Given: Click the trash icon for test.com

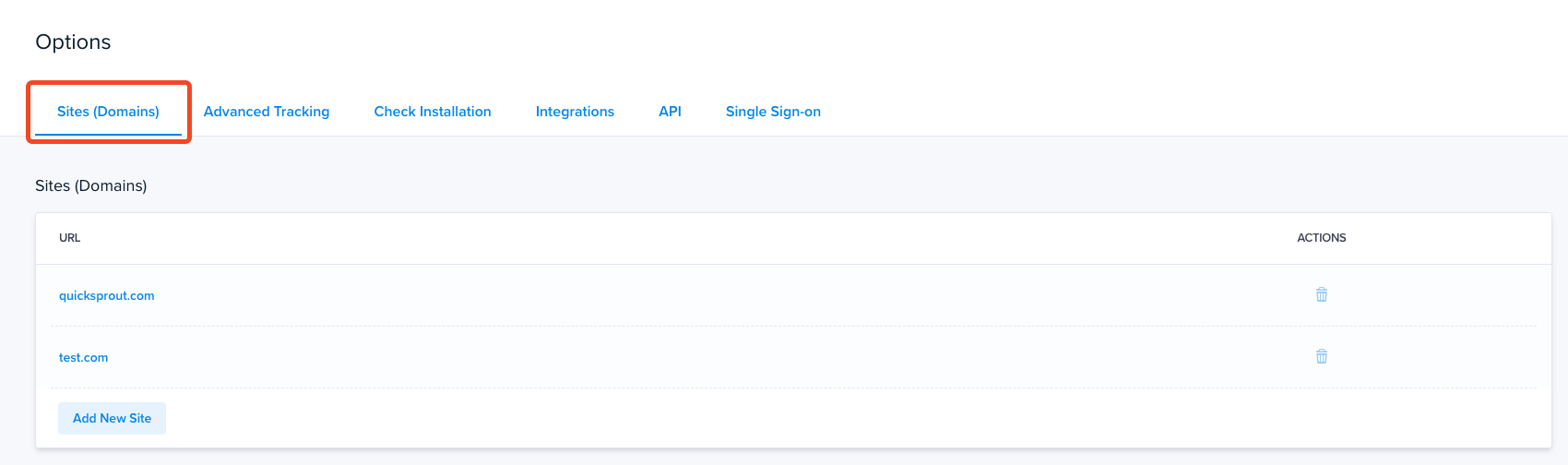Looking at the screenshot, I should (x=1322, y=357).
